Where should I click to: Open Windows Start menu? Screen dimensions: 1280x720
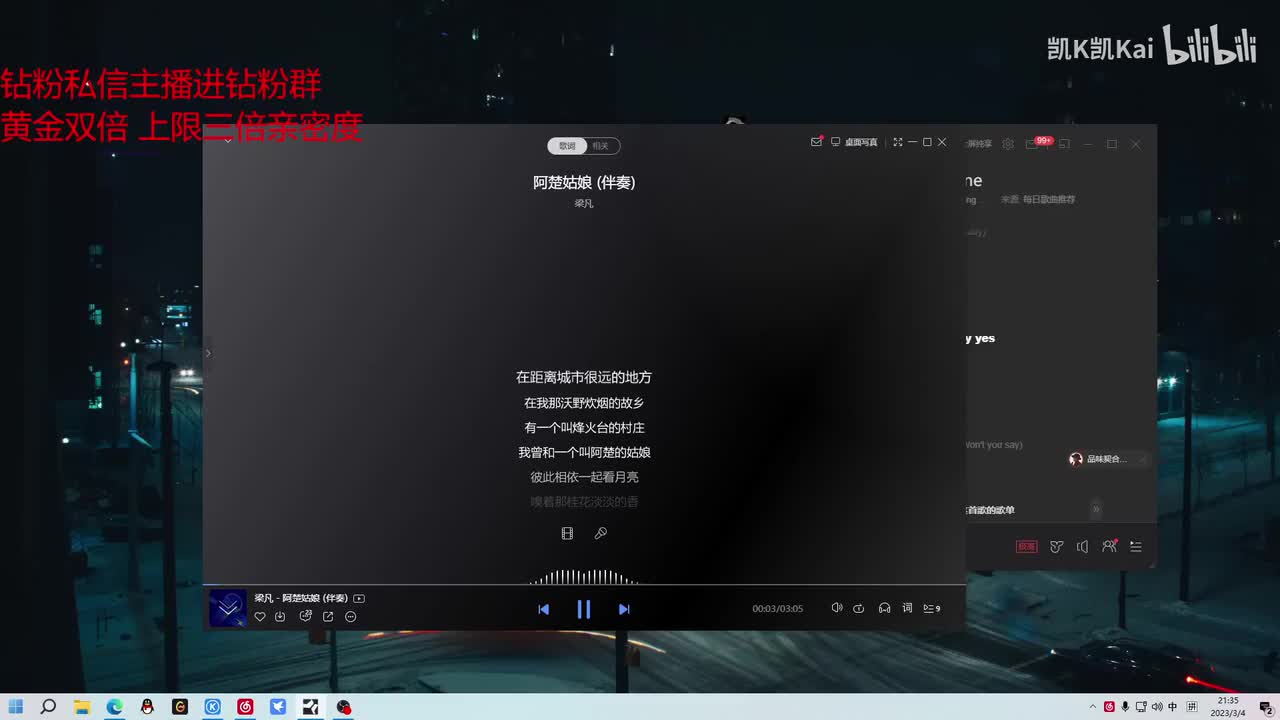pos(16,707)
